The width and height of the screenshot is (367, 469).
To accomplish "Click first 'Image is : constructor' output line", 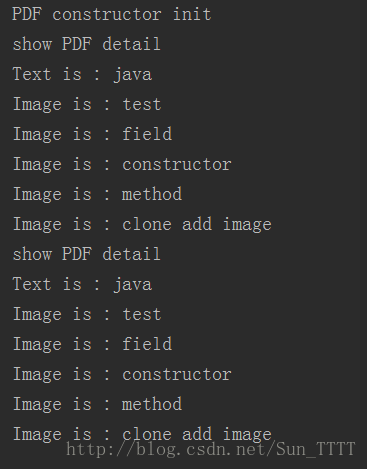I will coord(122,165).
